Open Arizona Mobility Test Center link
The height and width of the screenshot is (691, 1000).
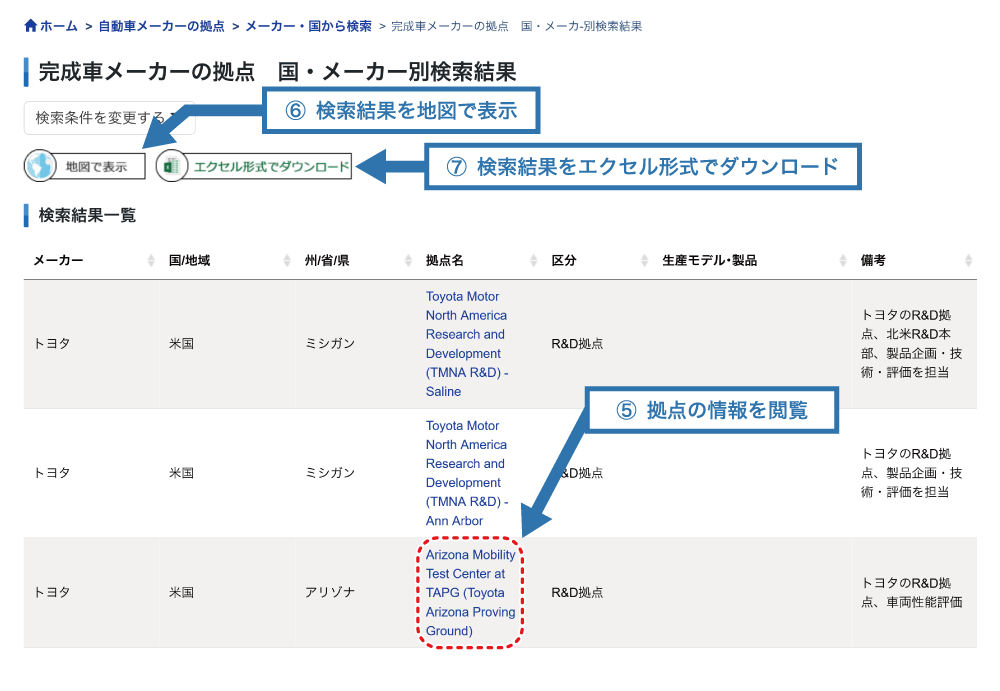pyautogui.click(x=470, y=592)
